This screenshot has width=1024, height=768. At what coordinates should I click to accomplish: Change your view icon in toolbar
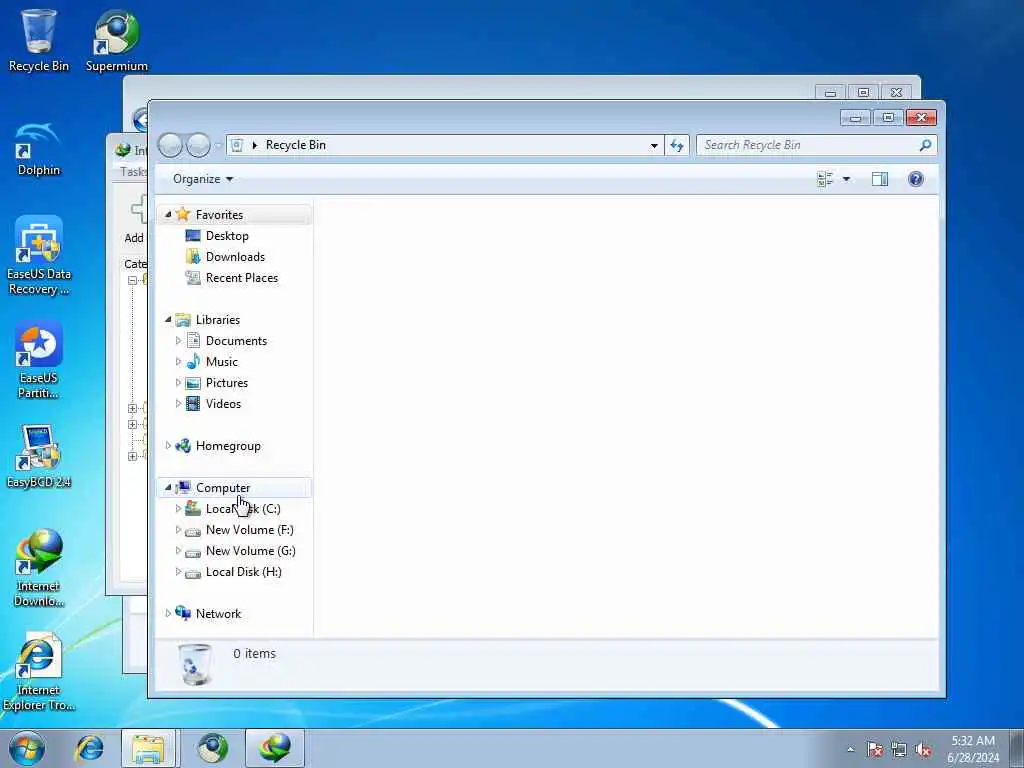coord(825,179)
